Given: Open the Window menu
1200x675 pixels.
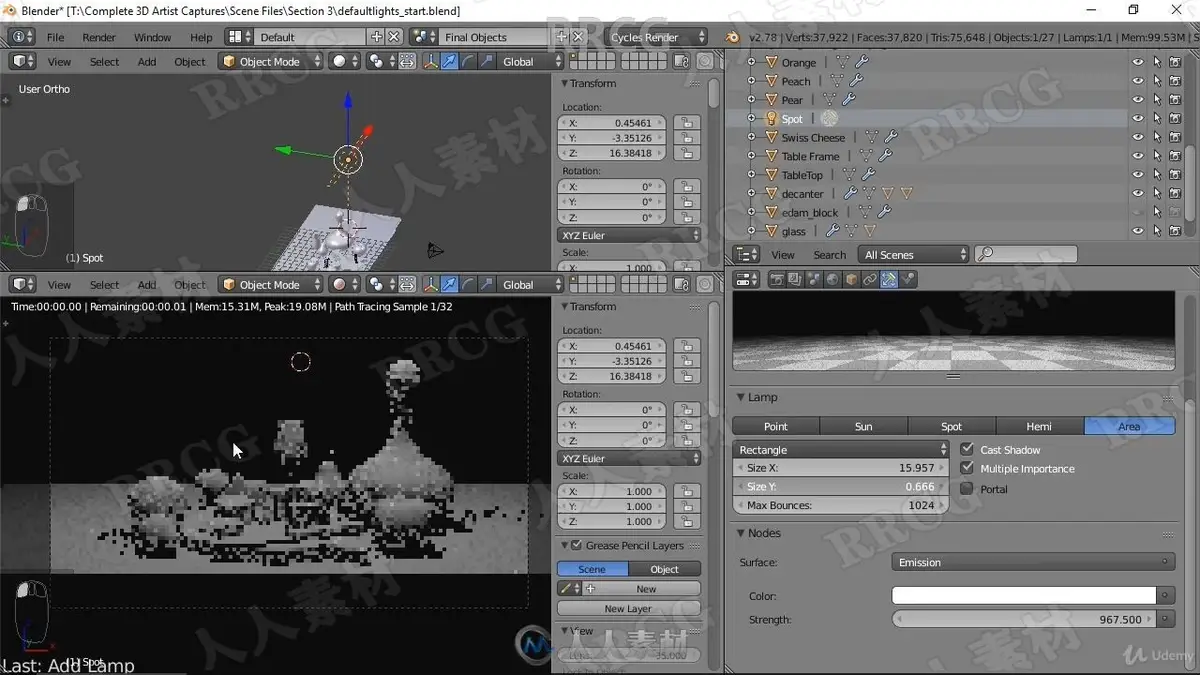Looking at the screenshot, I should click(x=152, y=37).
